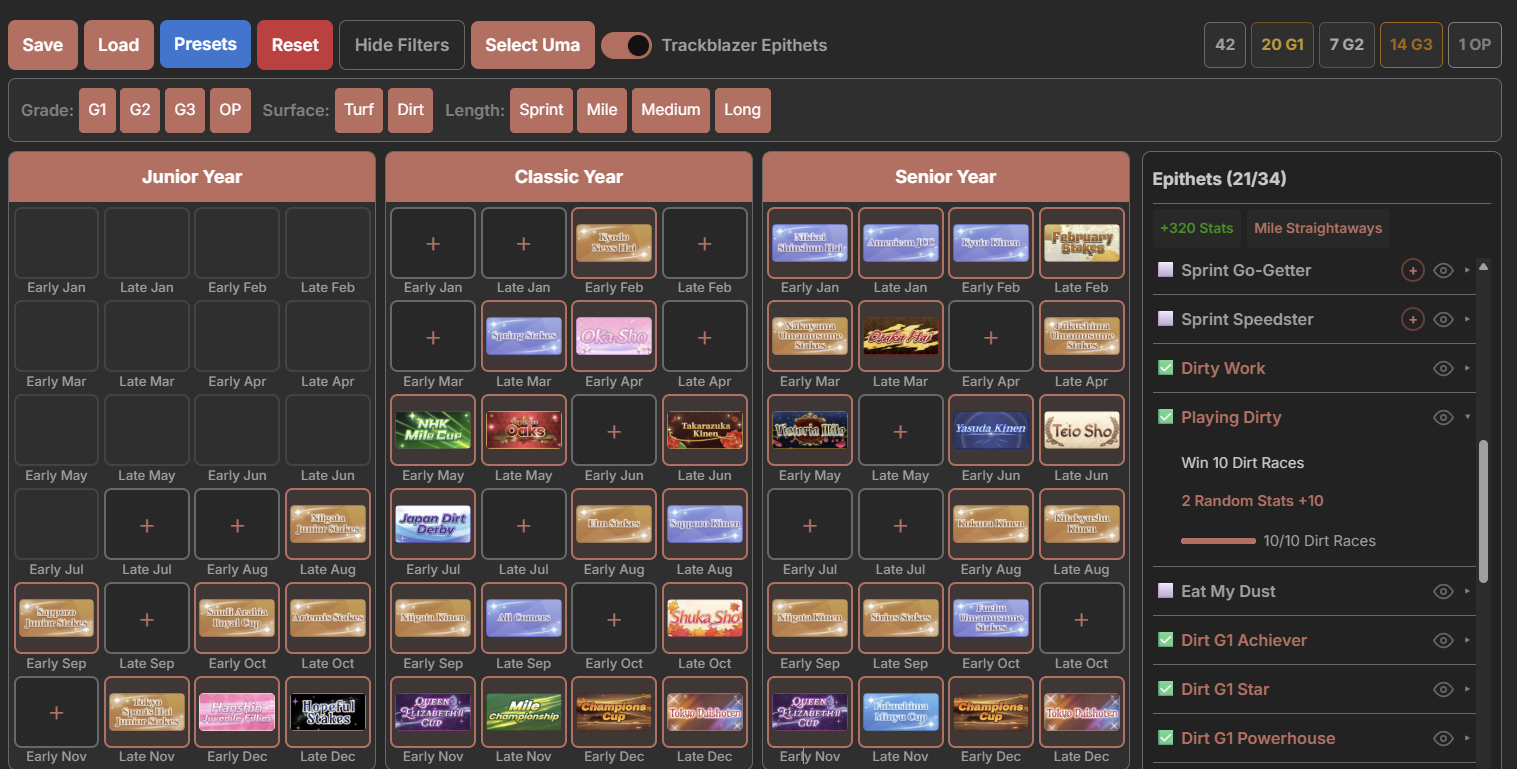Select the Hopeful Stakes race card
Screen dimensions: 1517x769
328,712
